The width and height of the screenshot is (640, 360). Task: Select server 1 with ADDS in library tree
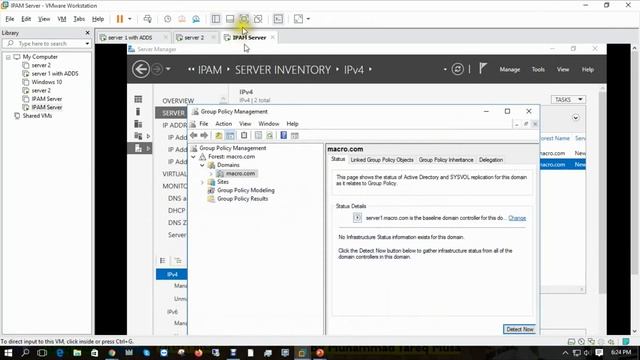point(55,73)
